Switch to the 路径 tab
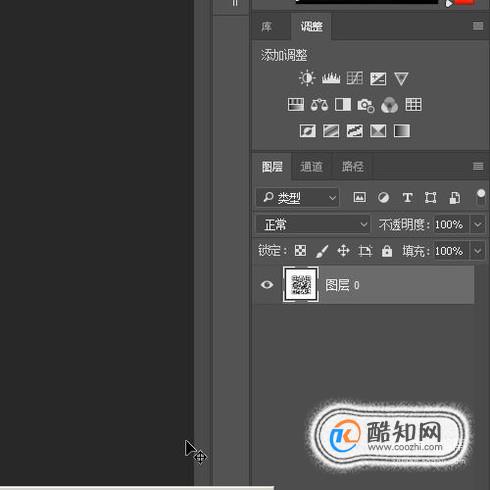490x490 pixels. coord(353,166)
